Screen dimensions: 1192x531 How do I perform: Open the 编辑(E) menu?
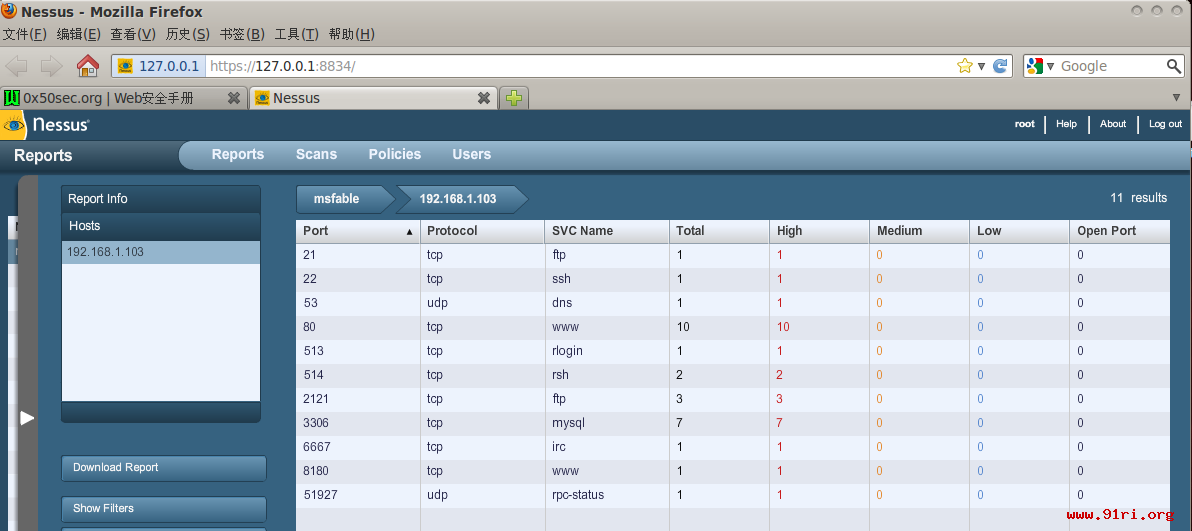[x=78, y=34]
